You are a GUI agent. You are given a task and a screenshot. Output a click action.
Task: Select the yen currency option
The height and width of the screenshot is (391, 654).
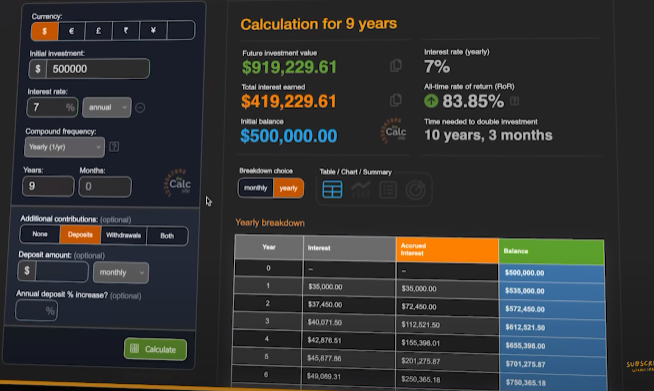[153, 30]
